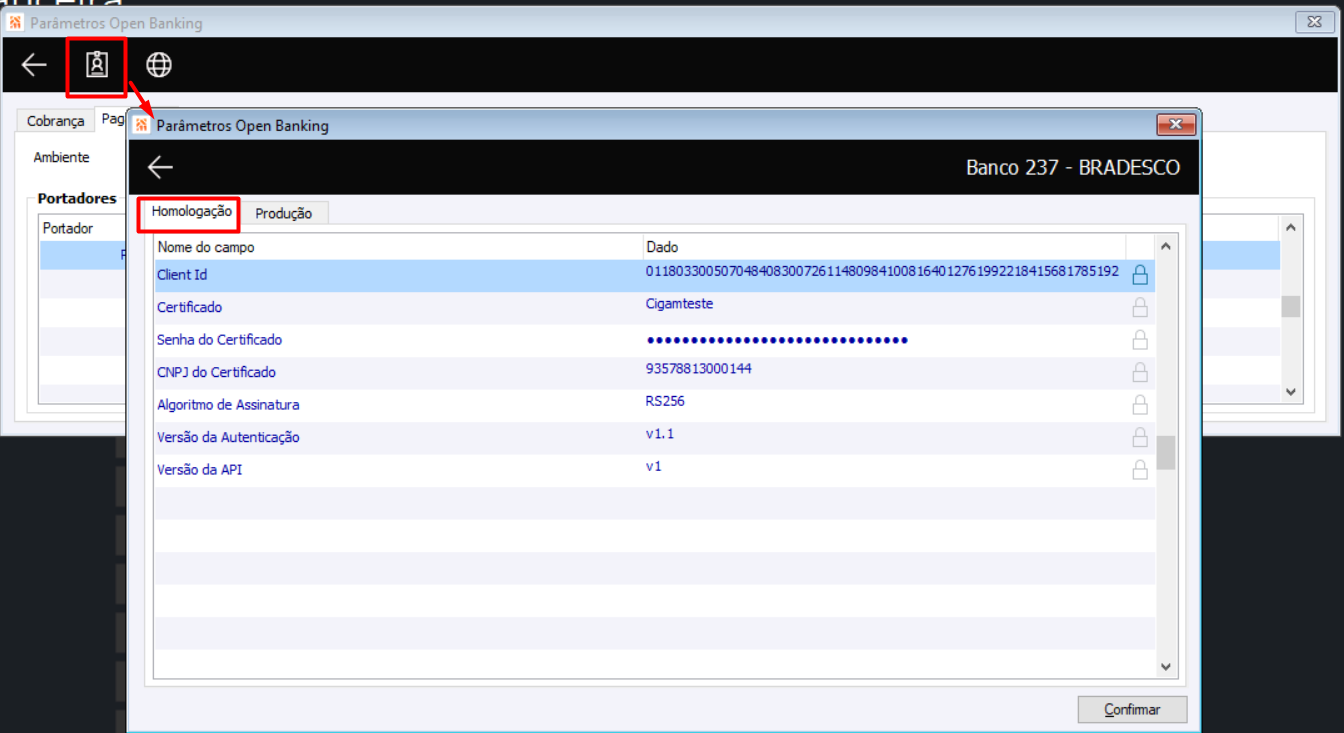The width and height of the screenshot is (1344, 733).
Task: Select the Versão da Autenticação field name
Action: 227,437
